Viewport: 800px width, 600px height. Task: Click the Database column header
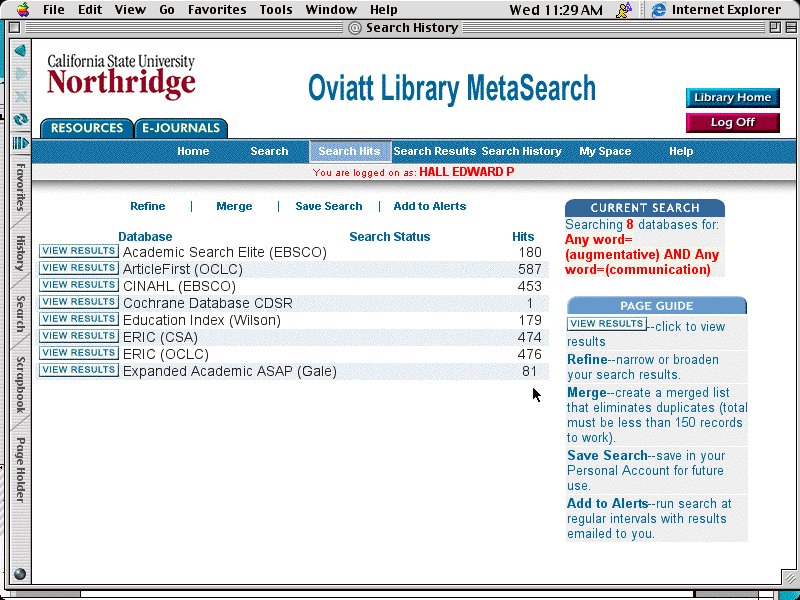[x=145, y=237]
